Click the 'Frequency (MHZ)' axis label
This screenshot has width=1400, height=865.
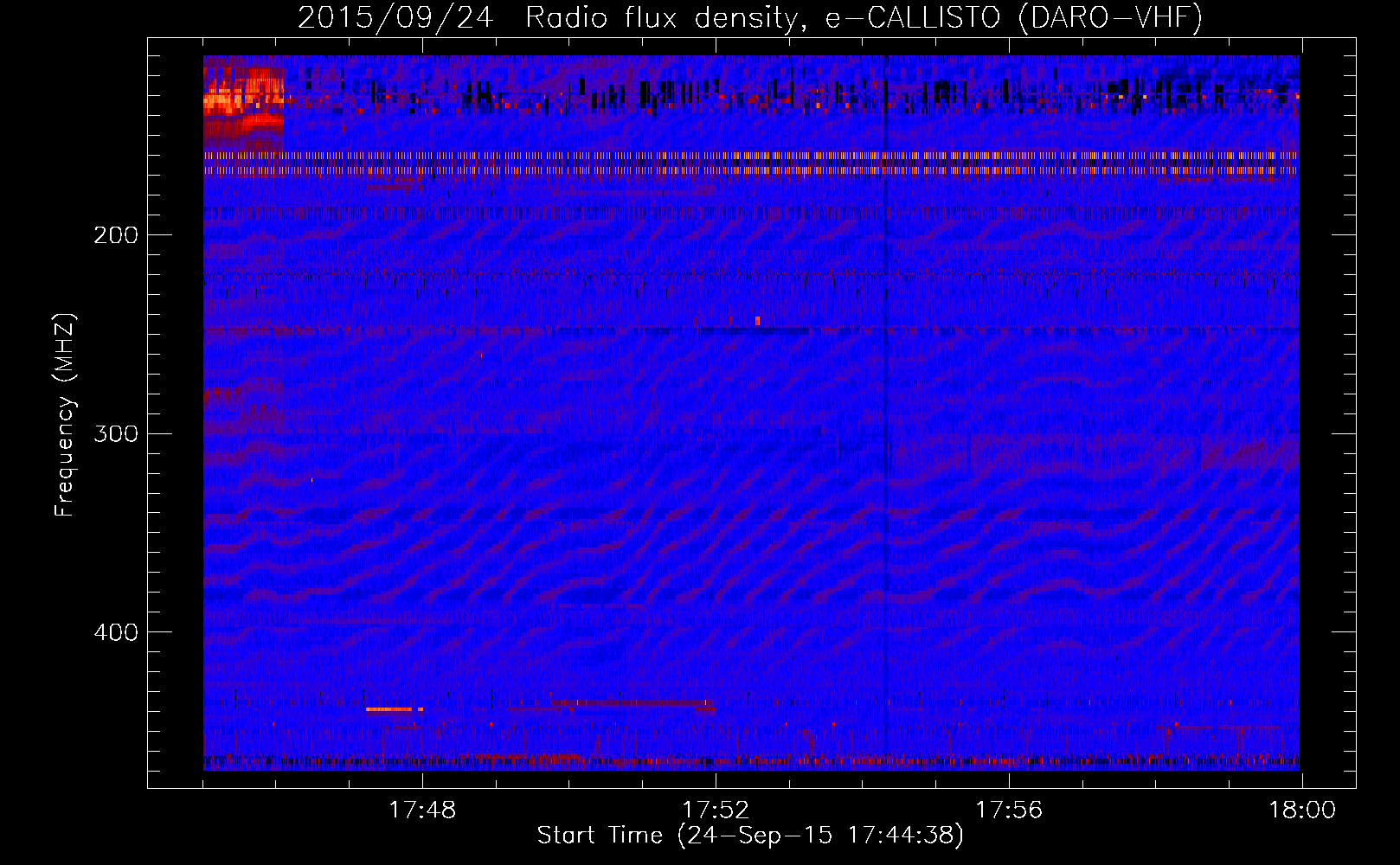(65, 415)
